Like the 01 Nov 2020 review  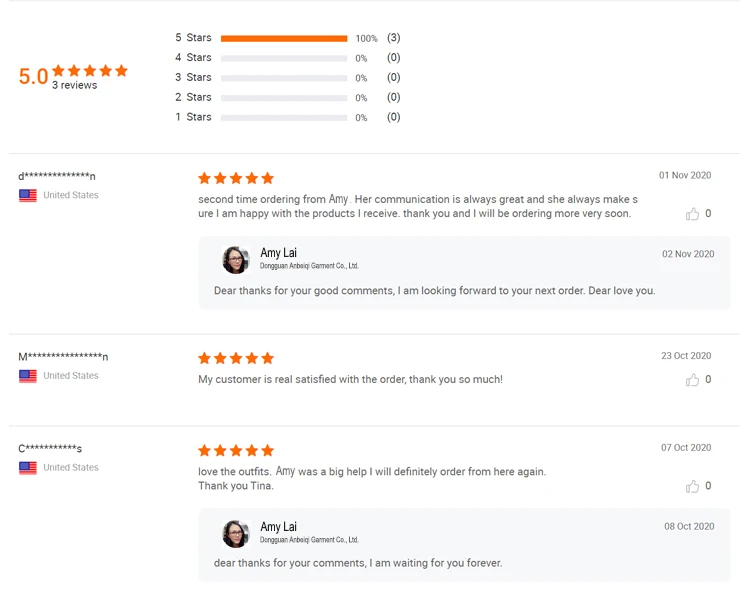(692, 214)
